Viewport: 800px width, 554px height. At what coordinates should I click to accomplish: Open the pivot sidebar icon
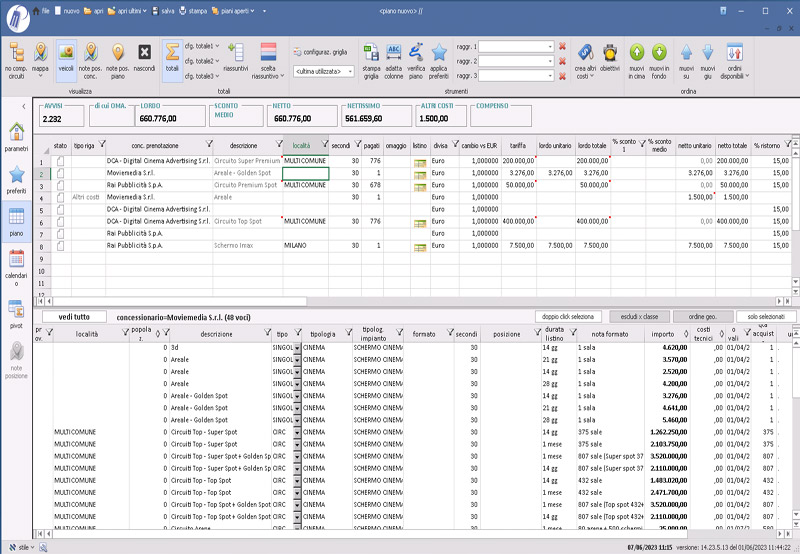(16, 308)
